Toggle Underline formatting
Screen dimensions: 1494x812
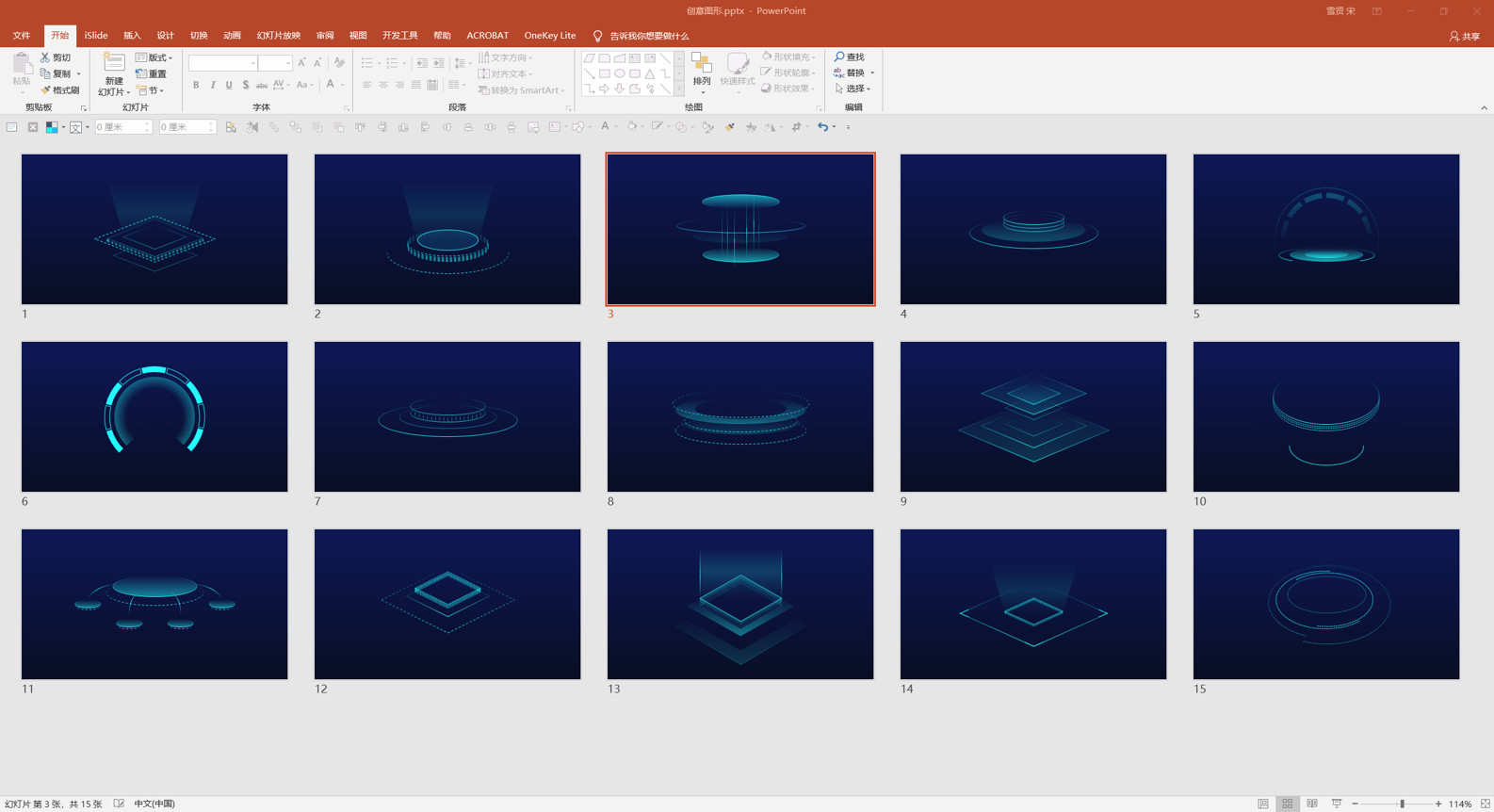click(x=229, y=85)
